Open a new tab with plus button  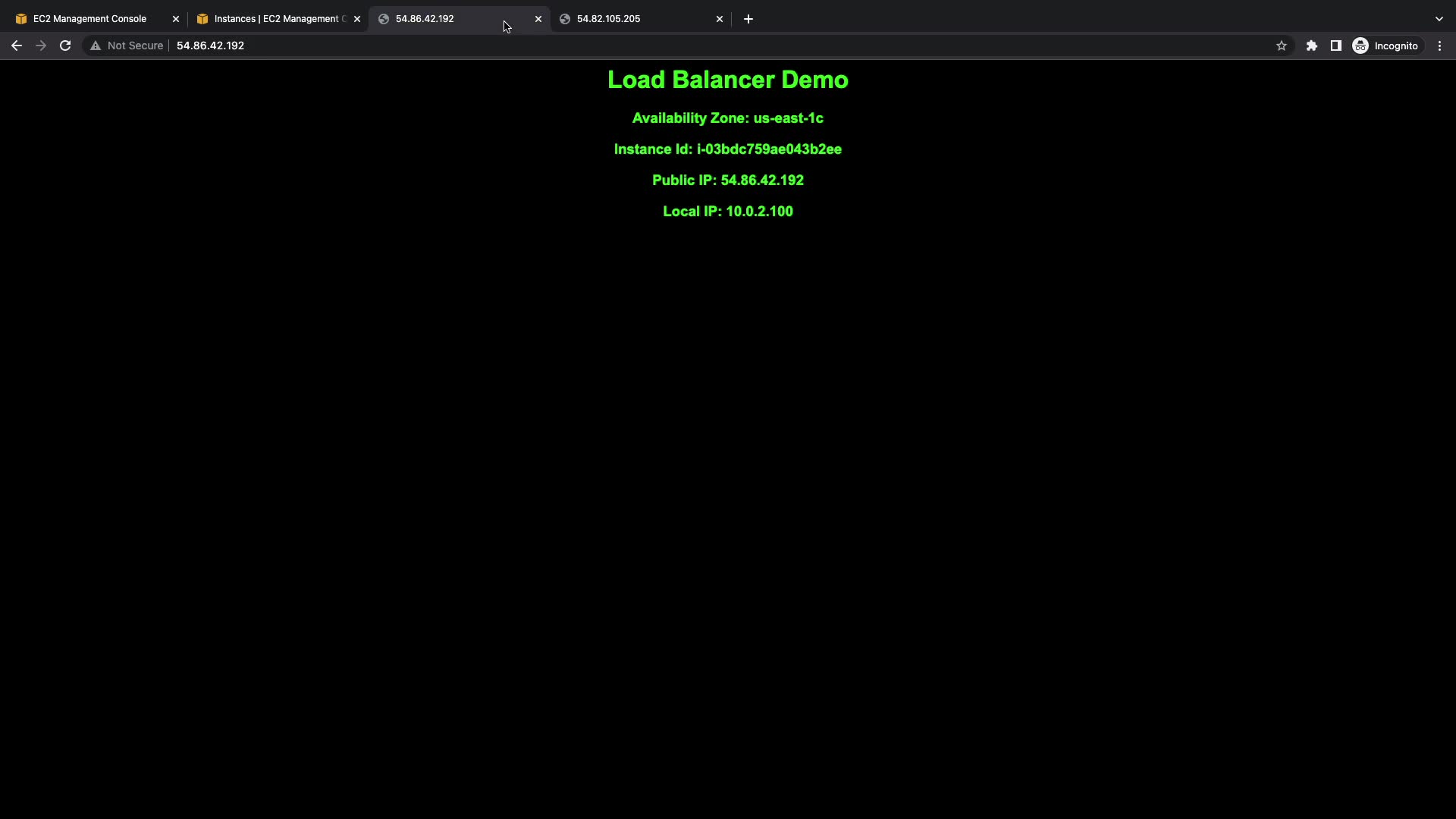pyautogui.click(x=748, y=19)
